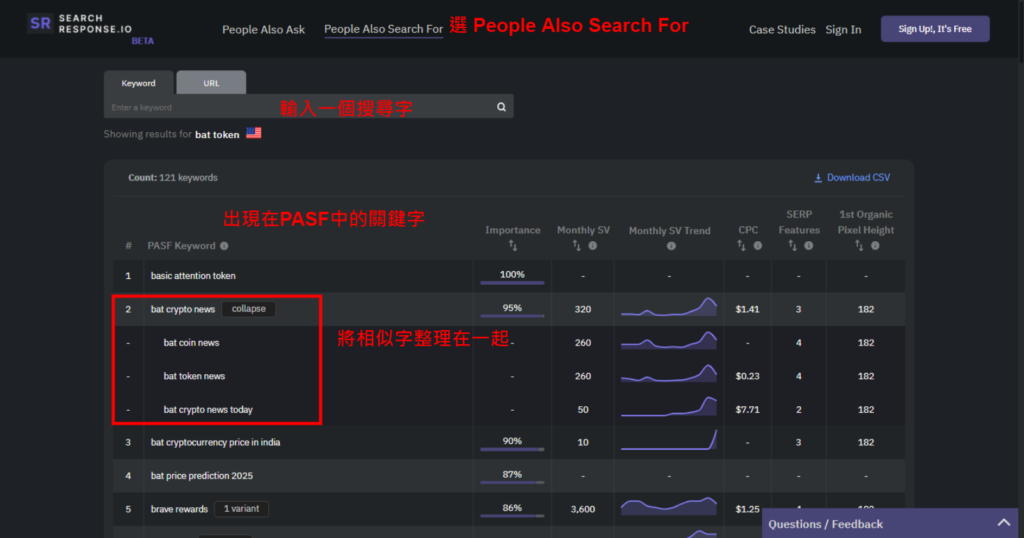The width and height of the screenshot is (1024, 538).
Task: Click the keyword brave rewards
Action: pyautogui.click(x=179, y=509)
